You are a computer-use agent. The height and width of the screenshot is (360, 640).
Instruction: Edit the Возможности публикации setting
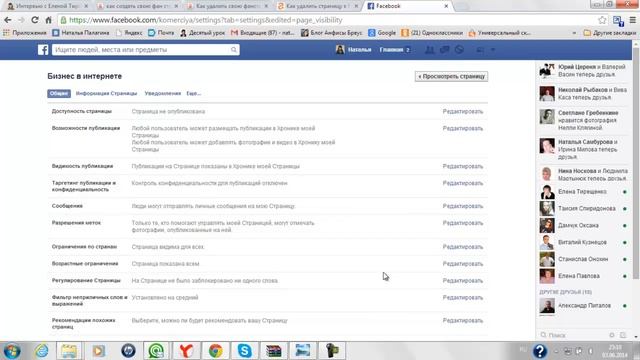pyautogui.click(x=463, y=128)
